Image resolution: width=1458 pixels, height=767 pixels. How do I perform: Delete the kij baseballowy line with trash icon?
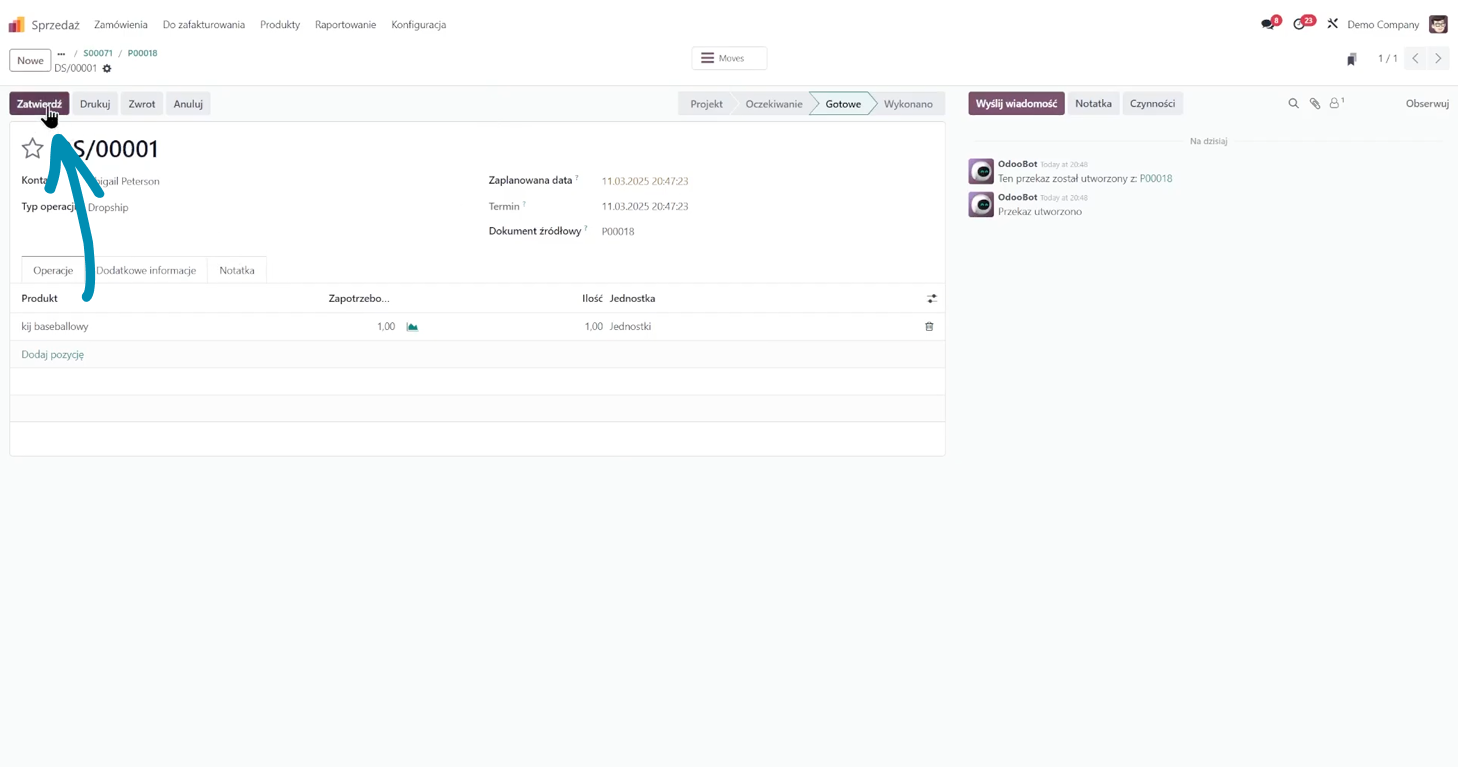tap(929, 327)
